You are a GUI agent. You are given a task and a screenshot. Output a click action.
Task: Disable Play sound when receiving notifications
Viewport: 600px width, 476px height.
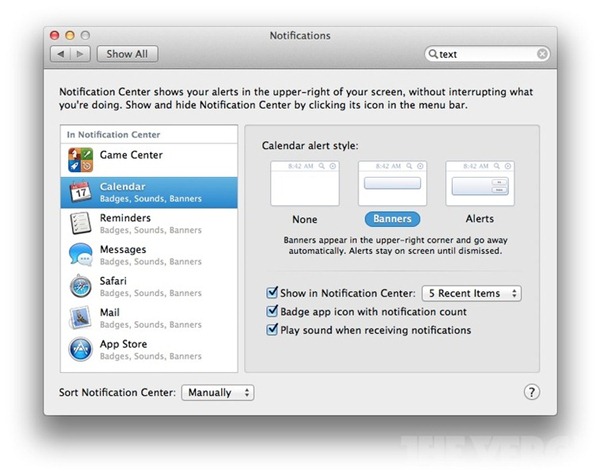coord(272,329)
